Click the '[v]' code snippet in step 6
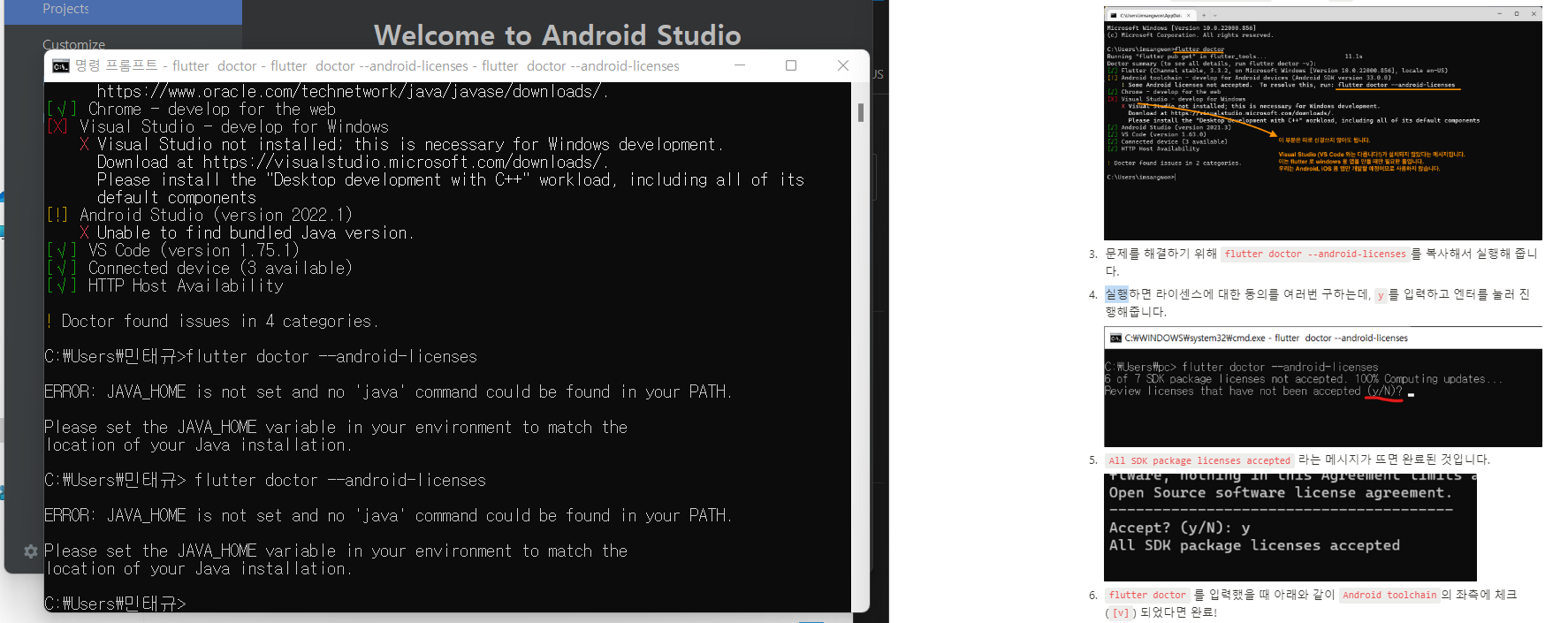Viewport: 1568px width, 623px height. point(1121,613)
